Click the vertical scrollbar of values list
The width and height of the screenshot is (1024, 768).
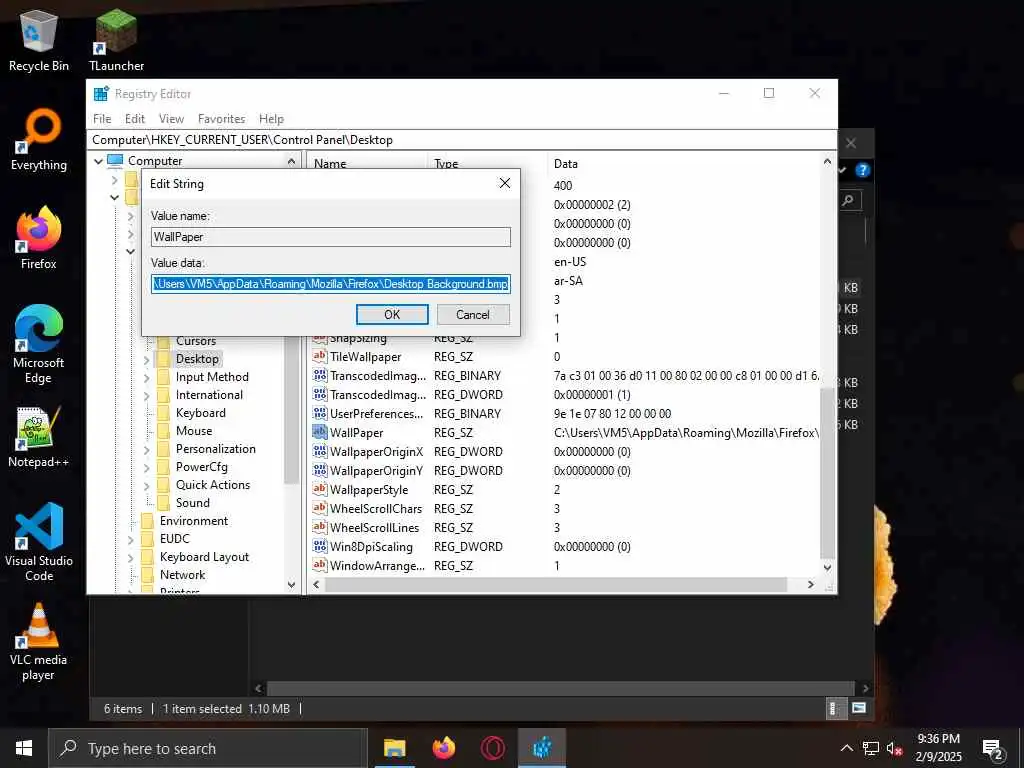pos(827,473)
